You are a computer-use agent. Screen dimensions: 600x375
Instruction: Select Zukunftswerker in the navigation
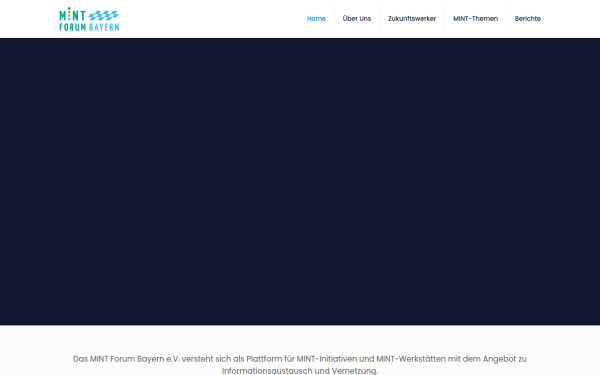click(x=412, y=19)
